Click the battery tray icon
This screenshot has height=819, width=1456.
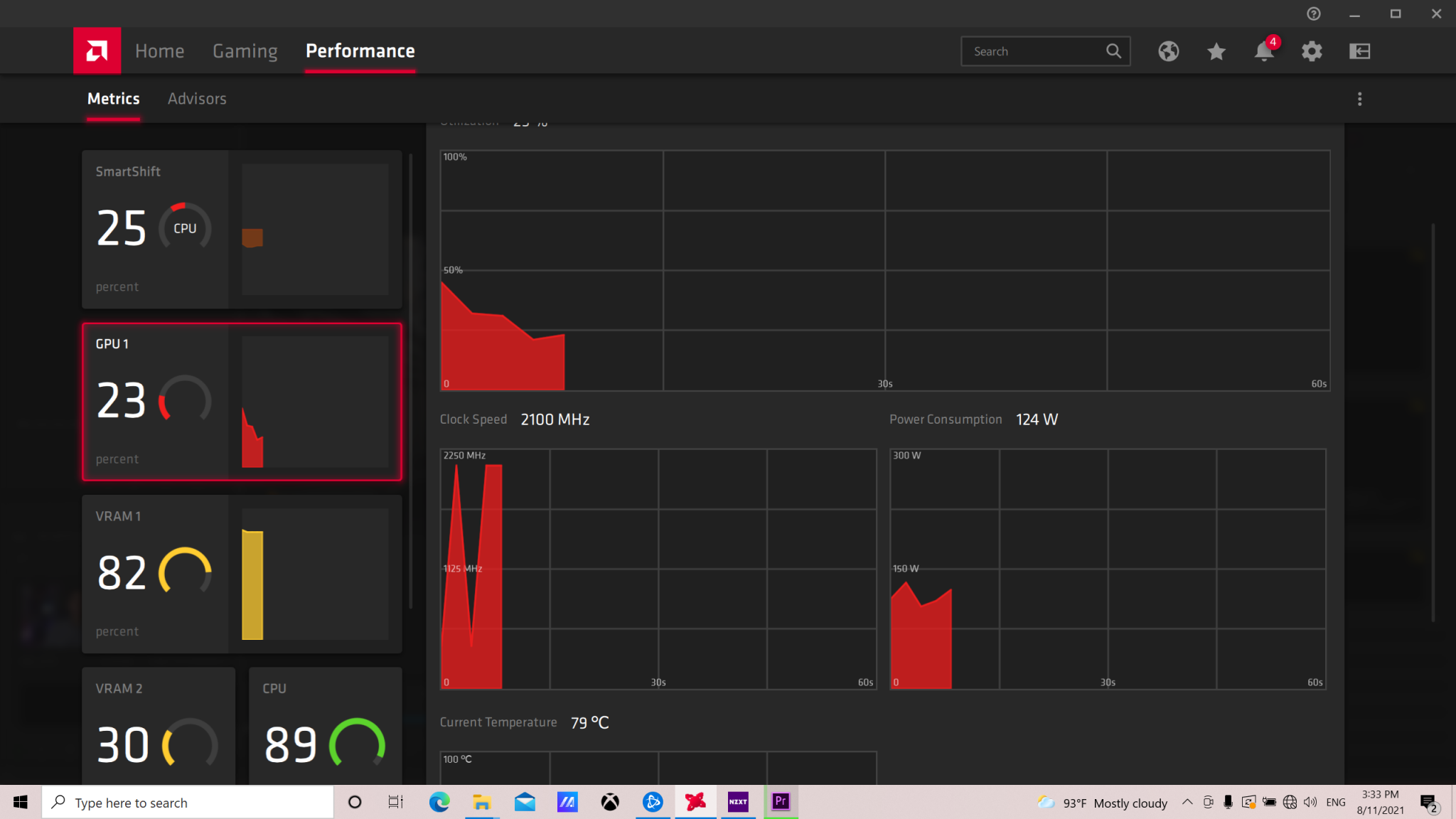click(x=1269, y=802)
